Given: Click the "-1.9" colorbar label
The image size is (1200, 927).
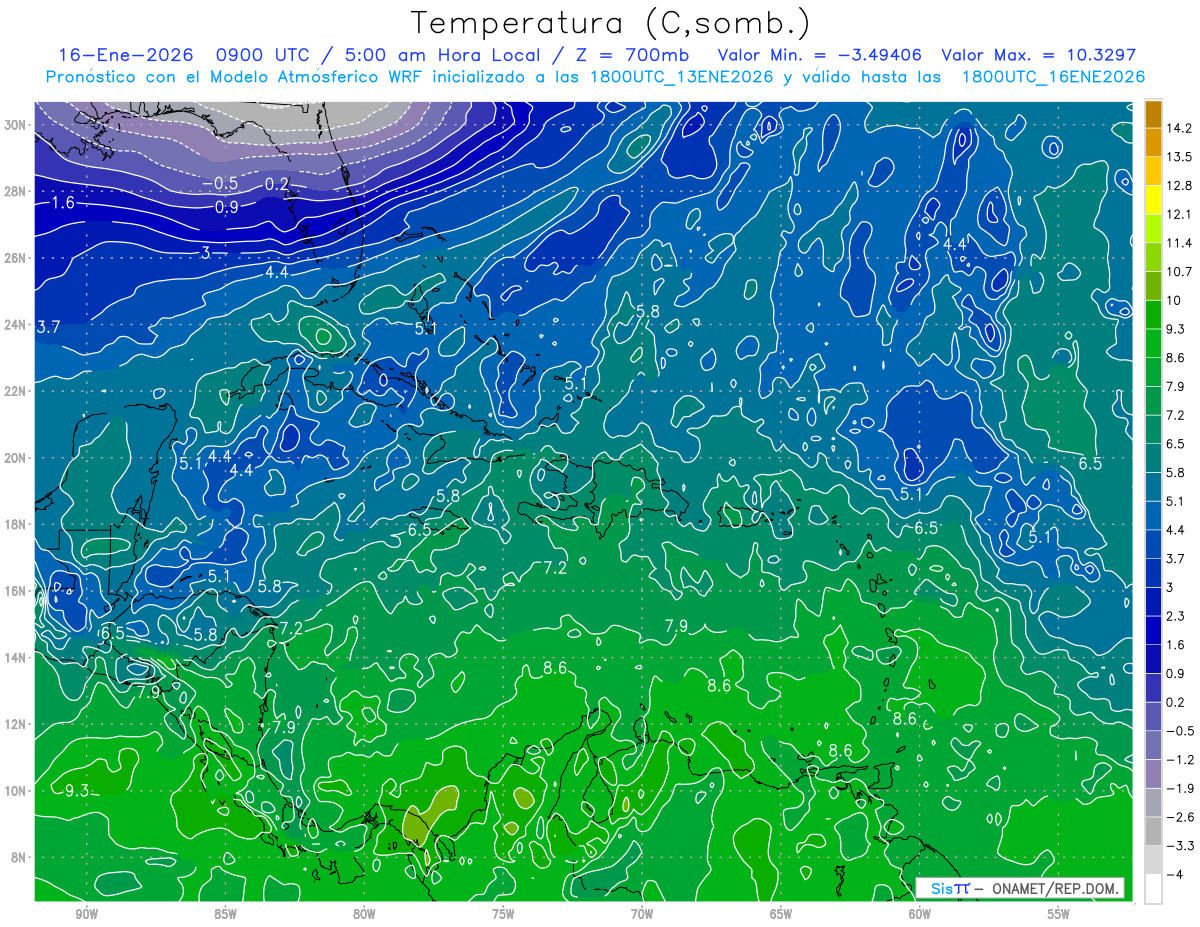Looking at the screenshot, I should coord(1179,789).
